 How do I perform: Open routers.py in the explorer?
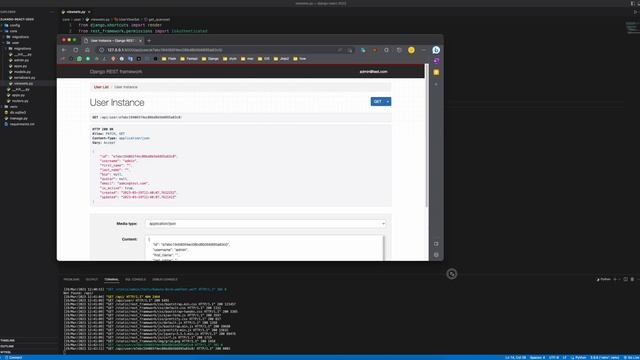coord(20,101)
